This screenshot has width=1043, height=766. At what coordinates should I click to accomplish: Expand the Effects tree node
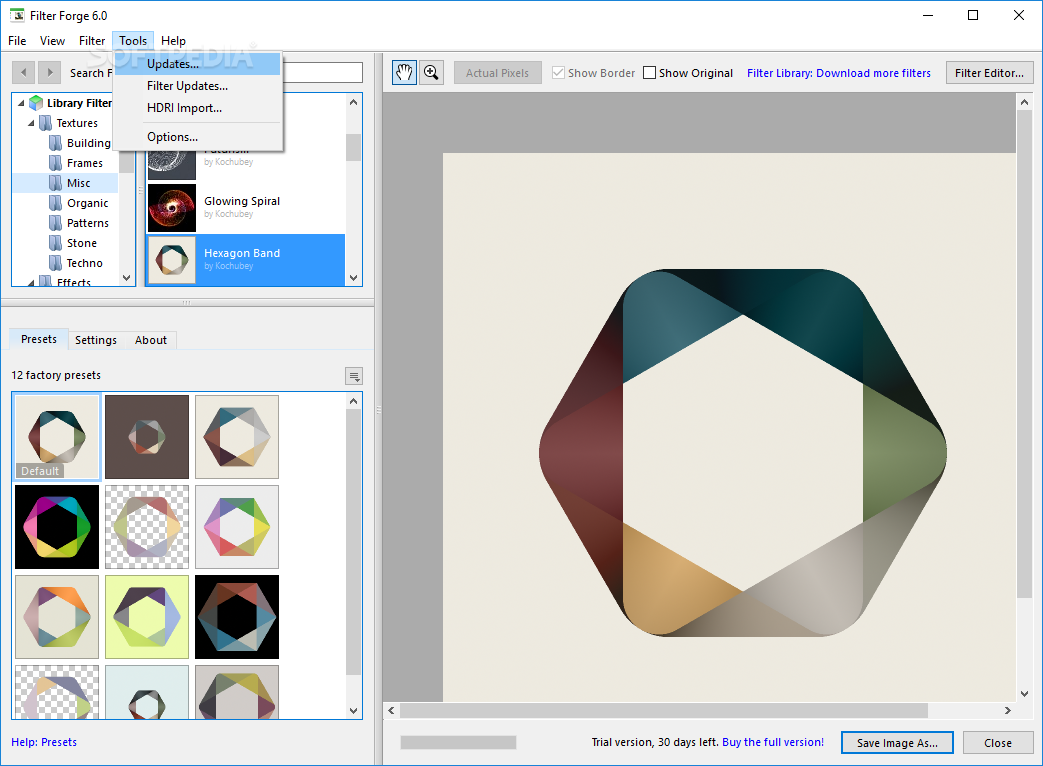point(31,283)
